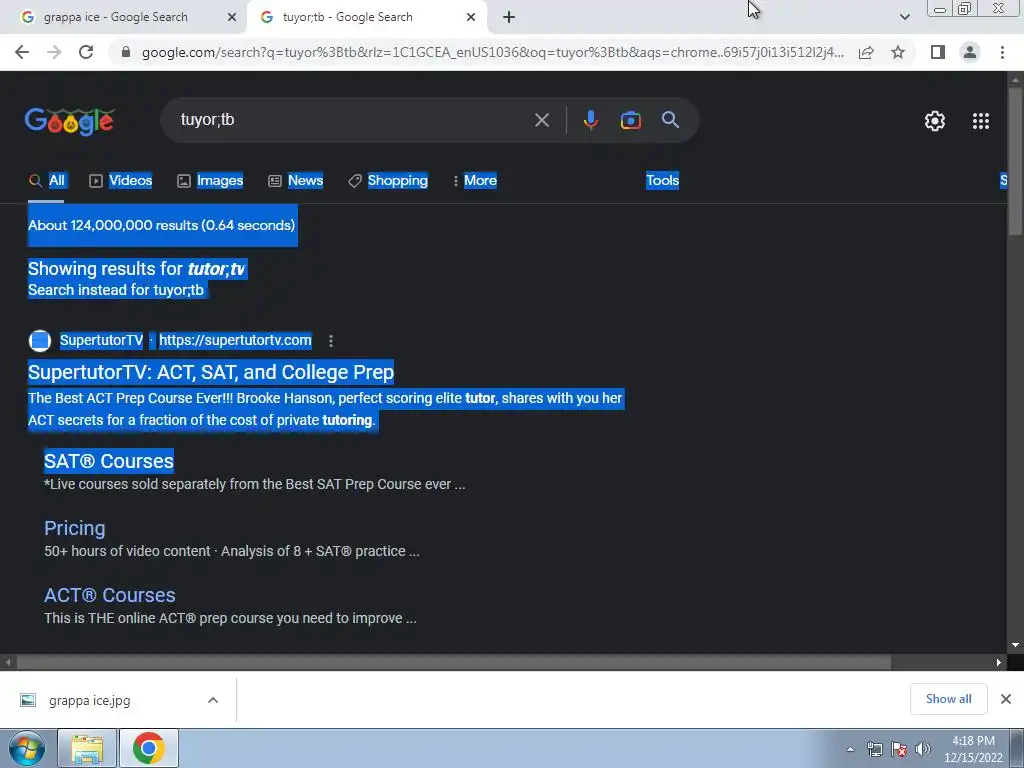Open the tab search dropdown
Viewport: 1024px width, 768px height.
click(x=904, y=17)
